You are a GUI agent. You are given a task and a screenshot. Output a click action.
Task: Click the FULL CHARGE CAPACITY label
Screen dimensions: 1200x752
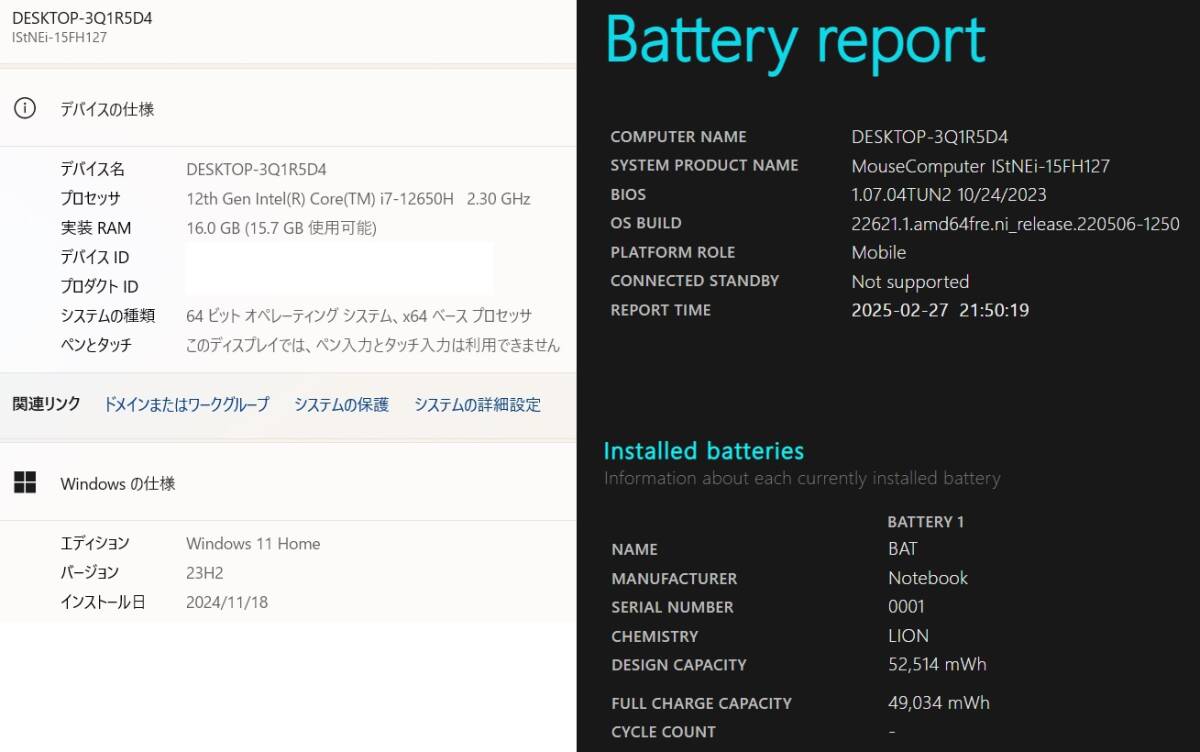(x=702, y=704)
